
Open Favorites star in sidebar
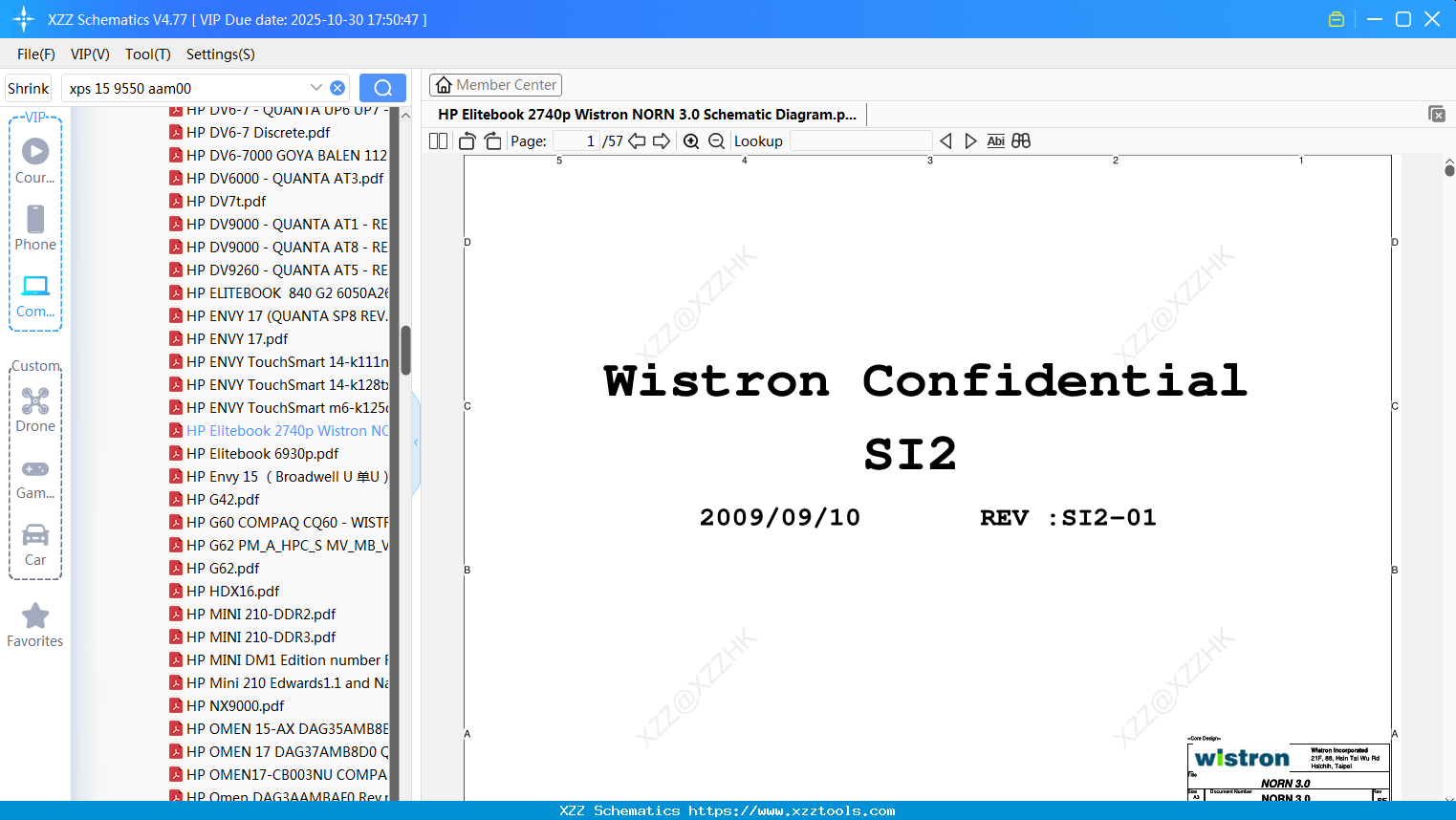35,625
